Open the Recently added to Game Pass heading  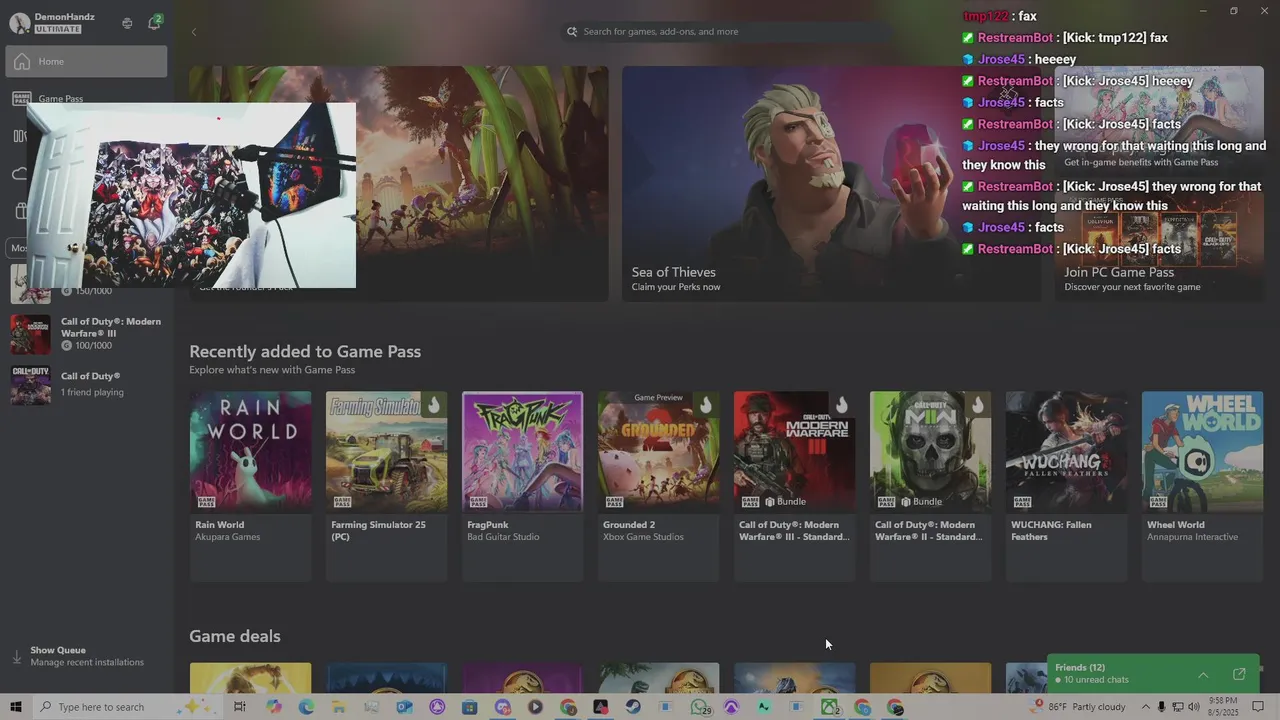click(x=305, y=351)
